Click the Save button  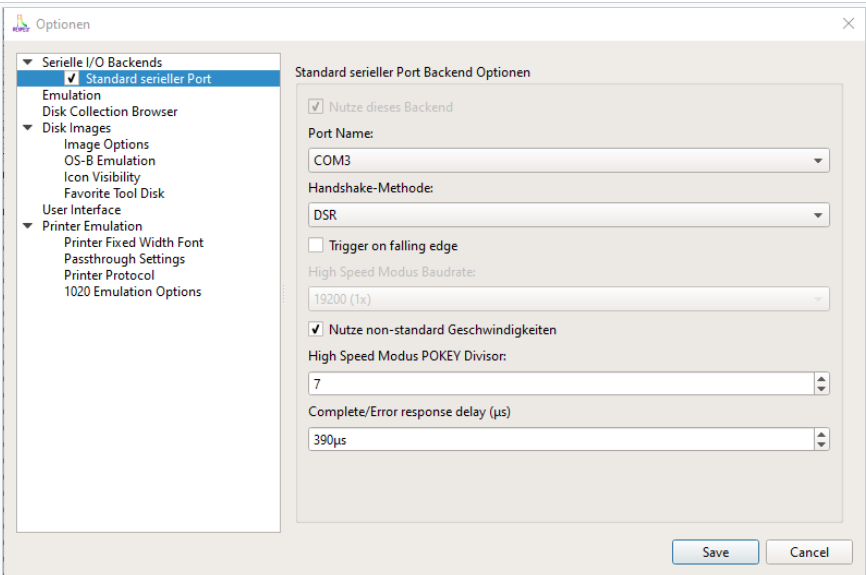tap(715, 552)
